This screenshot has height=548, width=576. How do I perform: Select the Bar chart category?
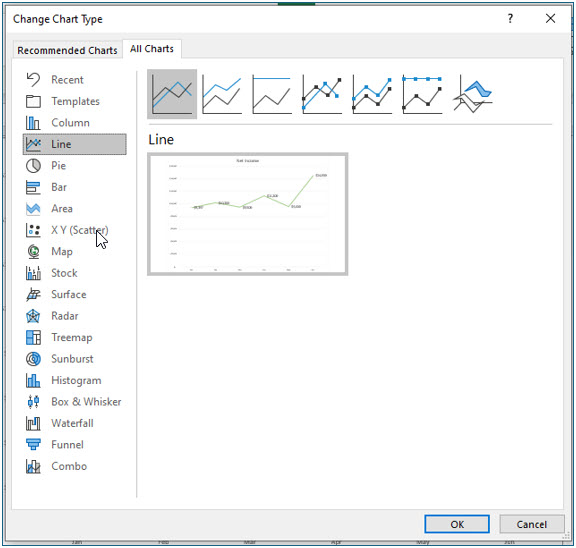[x=75, y=187]
